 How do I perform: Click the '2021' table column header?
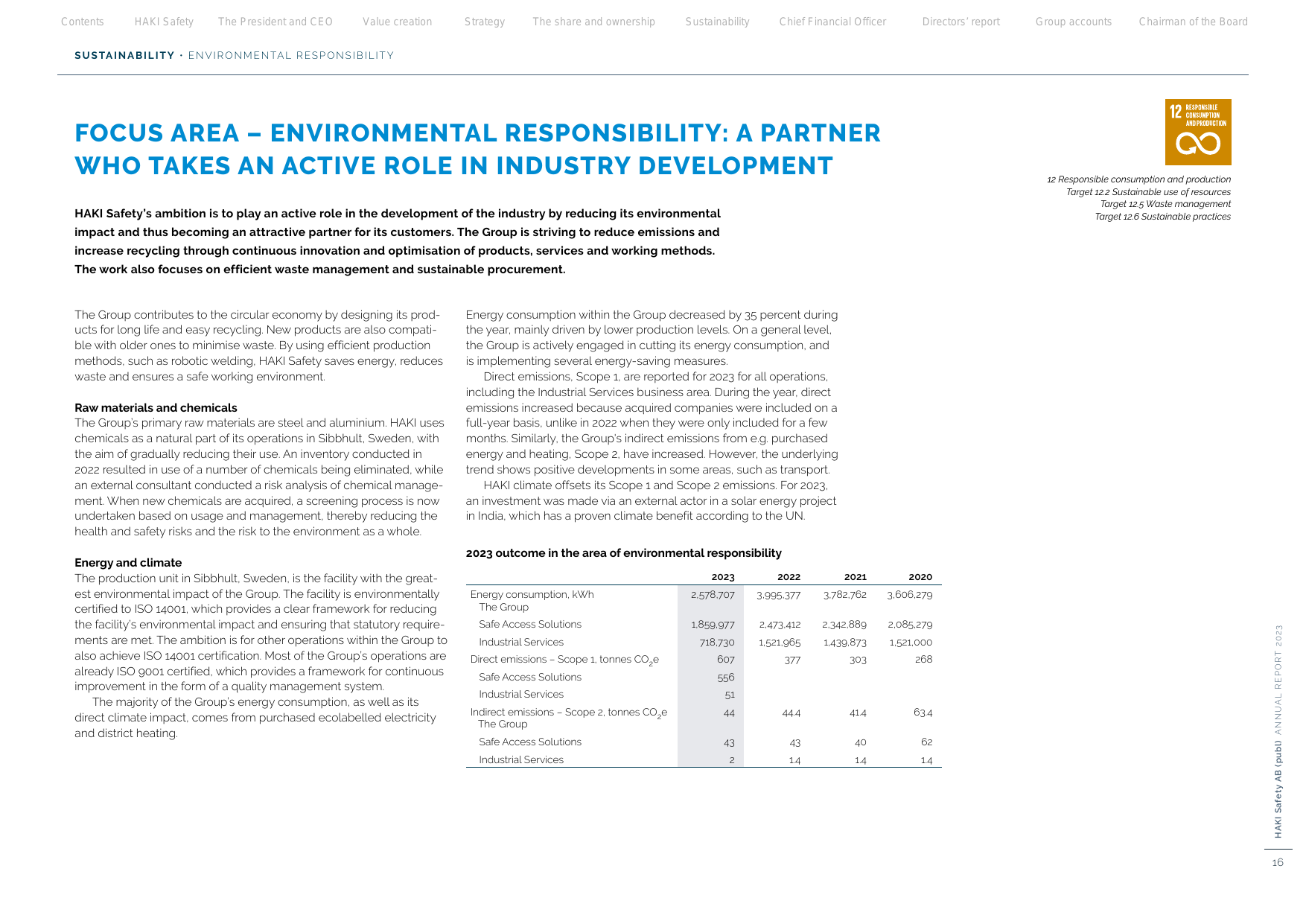pos(856,577)
